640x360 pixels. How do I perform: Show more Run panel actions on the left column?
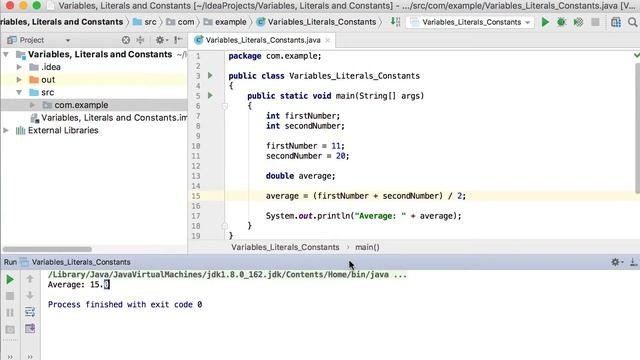[x=10, y=357]
